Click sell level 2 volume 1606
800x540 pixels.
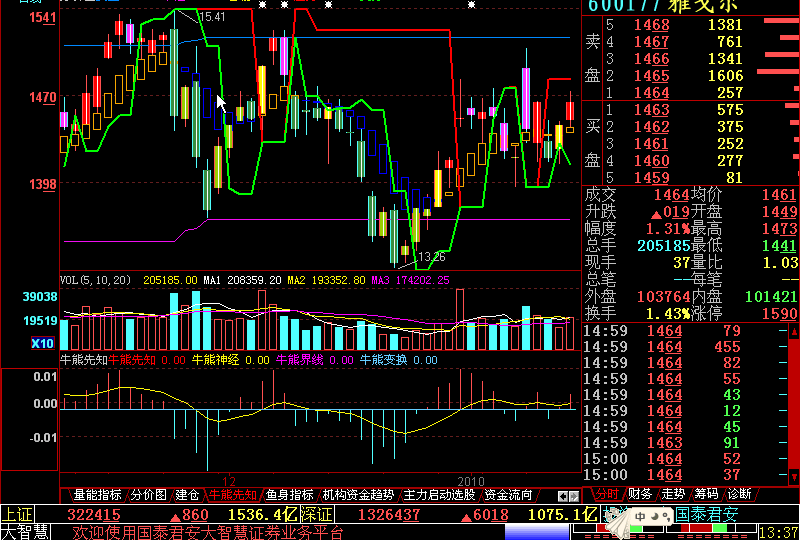point(726,76)
